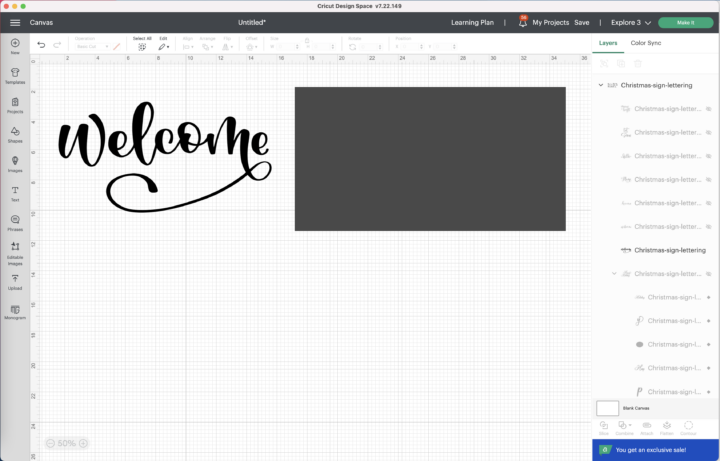The width and height of the screenshot is (720, 461).
Task: Click the Blank Canvas color swatch
Action: point(607,408)
